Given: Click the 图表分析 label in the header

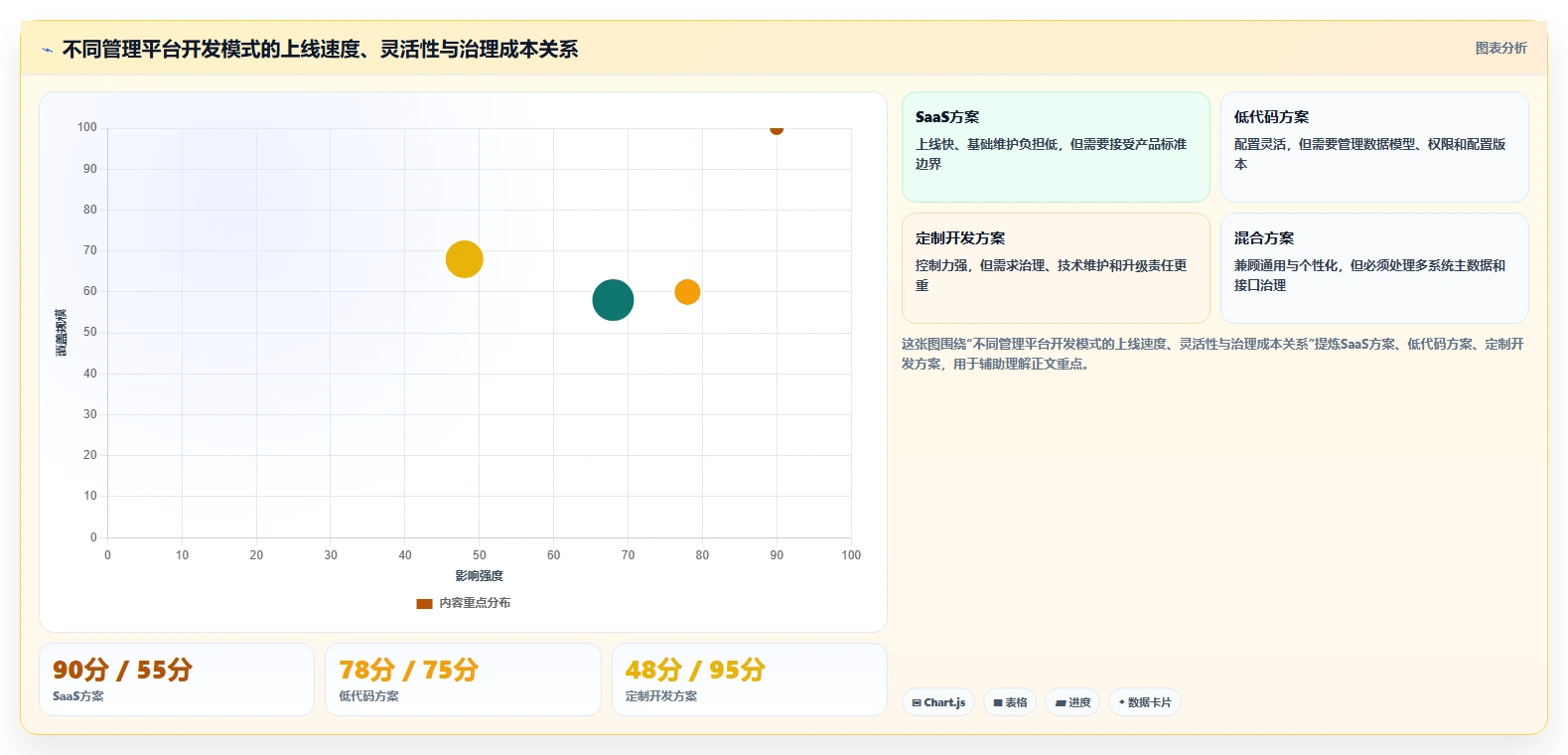Looking at the screenshot, I should coord(1500,48).
